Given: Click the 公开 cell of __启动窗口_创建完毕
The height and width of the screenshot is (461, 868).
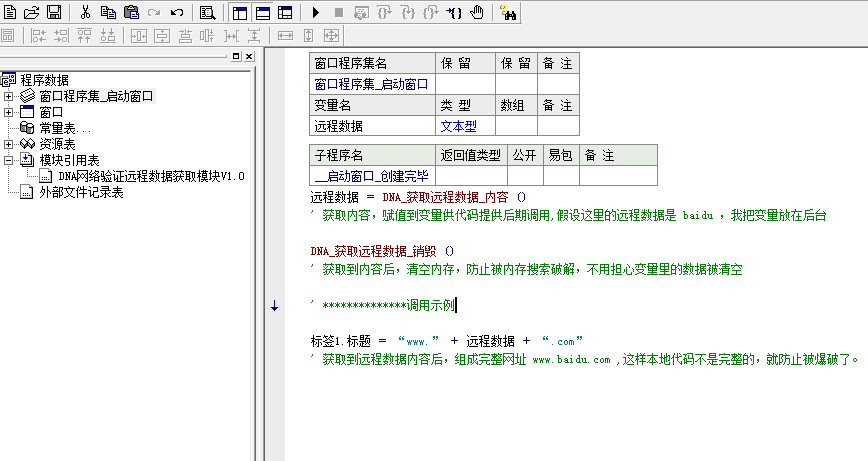Looking at the screenshot, I should 525,176.
